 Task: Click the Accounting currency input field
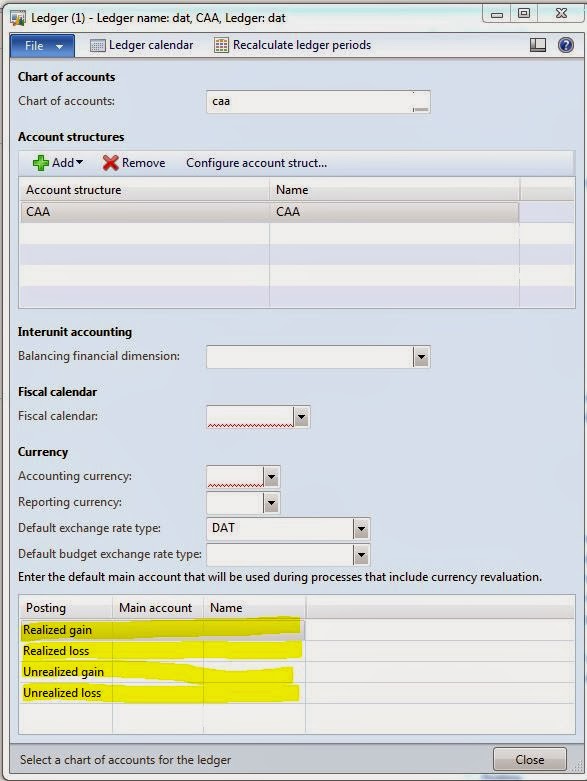(235, 477)
